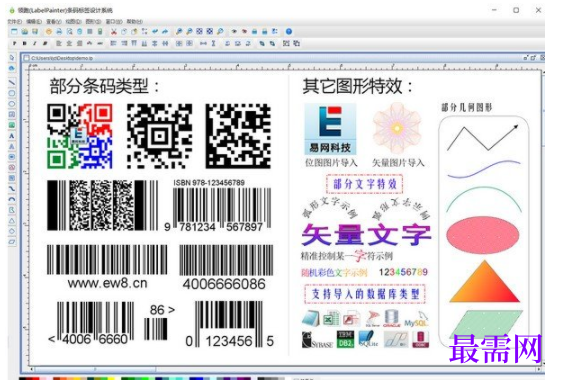Image resolution: width=561 pixels, height=380 pixels.
Task: Select the green image insert tool
Action: pyautogui.click(x=12, y=125)
